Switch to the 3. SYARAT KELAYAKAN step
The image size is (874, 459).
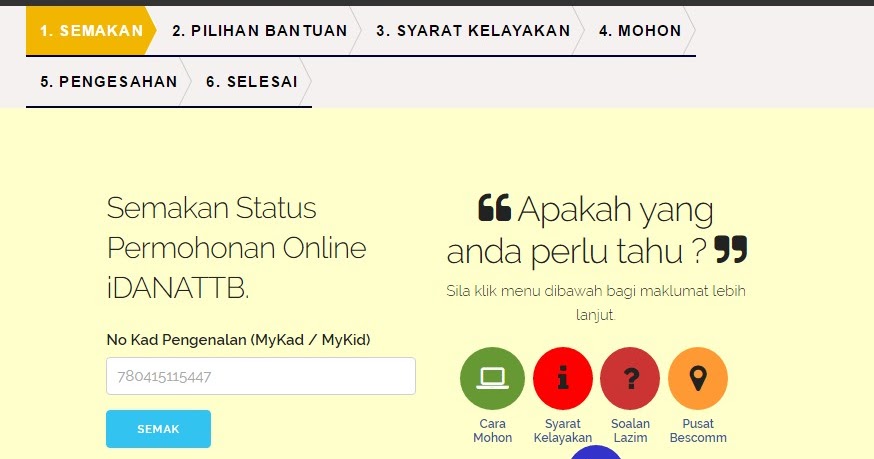(473, 31)
